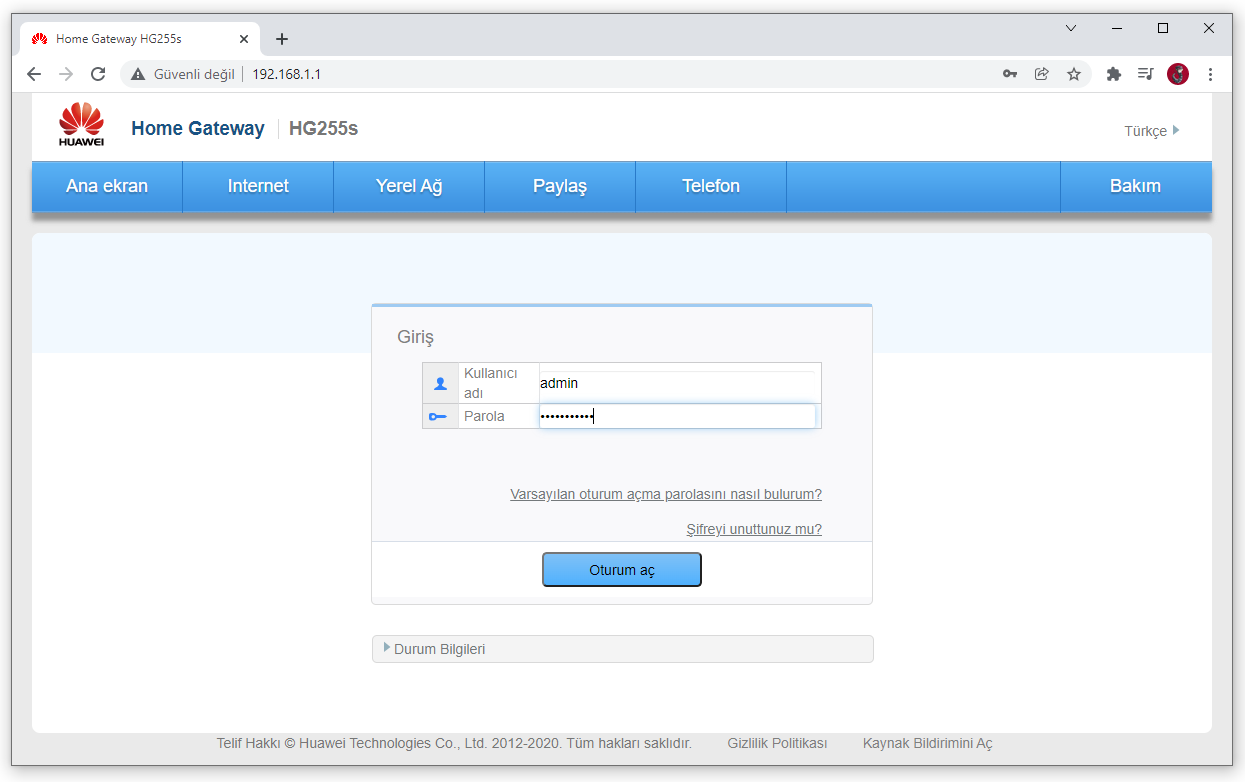
Task: Click the browser back arrow
Action: coord(34,74)
